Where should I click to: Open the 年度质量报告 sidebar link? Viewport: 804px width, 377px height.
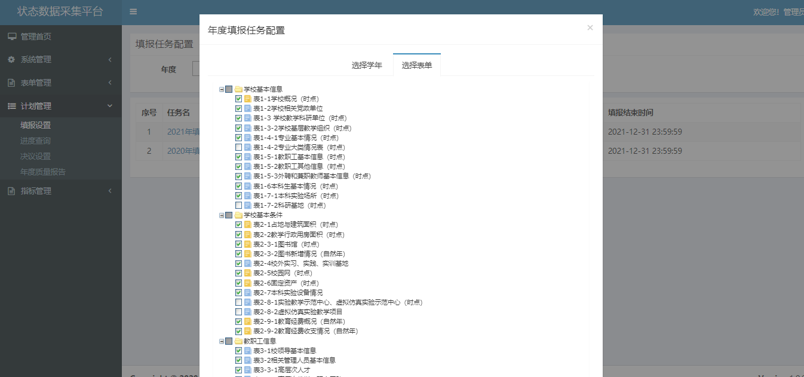pyautogui.click(x=43, y=172)
